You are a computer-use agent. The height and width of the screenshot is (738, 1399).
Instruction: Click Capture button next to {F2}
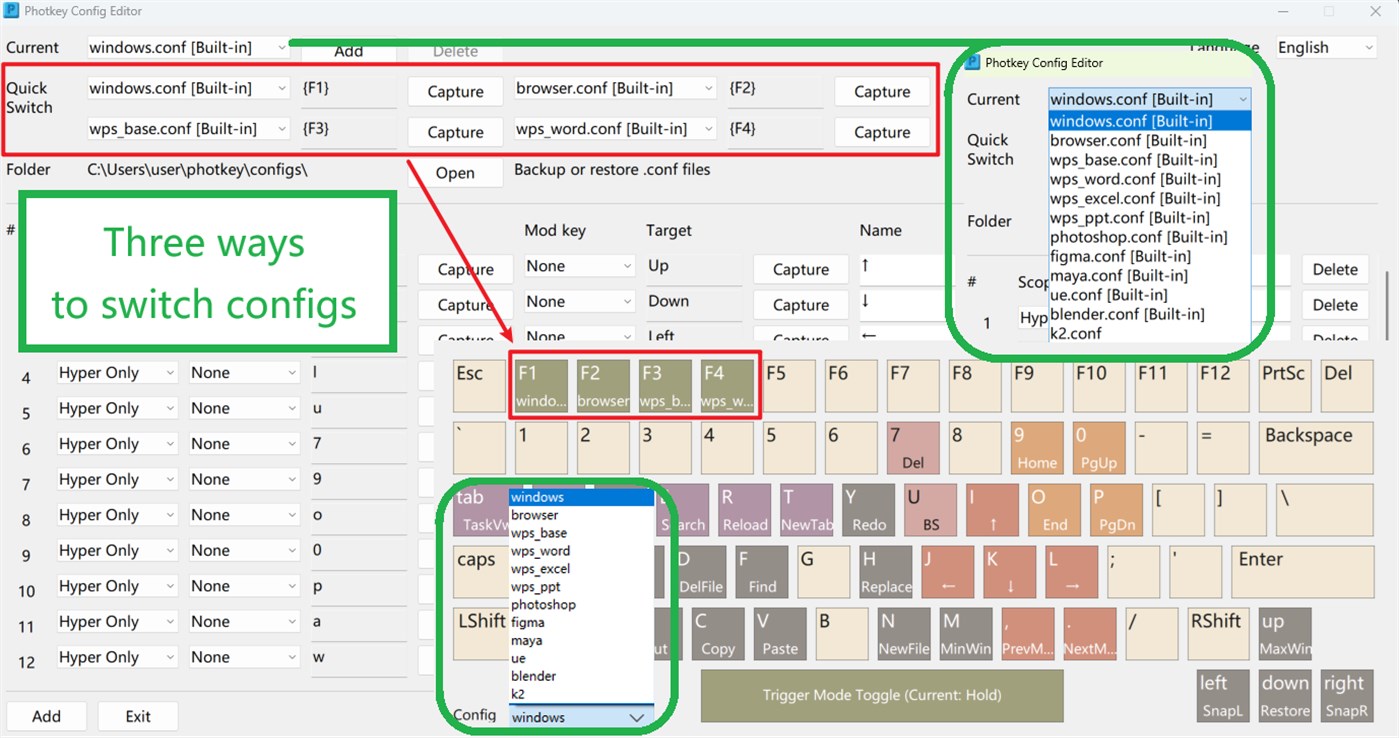(882, 91)
